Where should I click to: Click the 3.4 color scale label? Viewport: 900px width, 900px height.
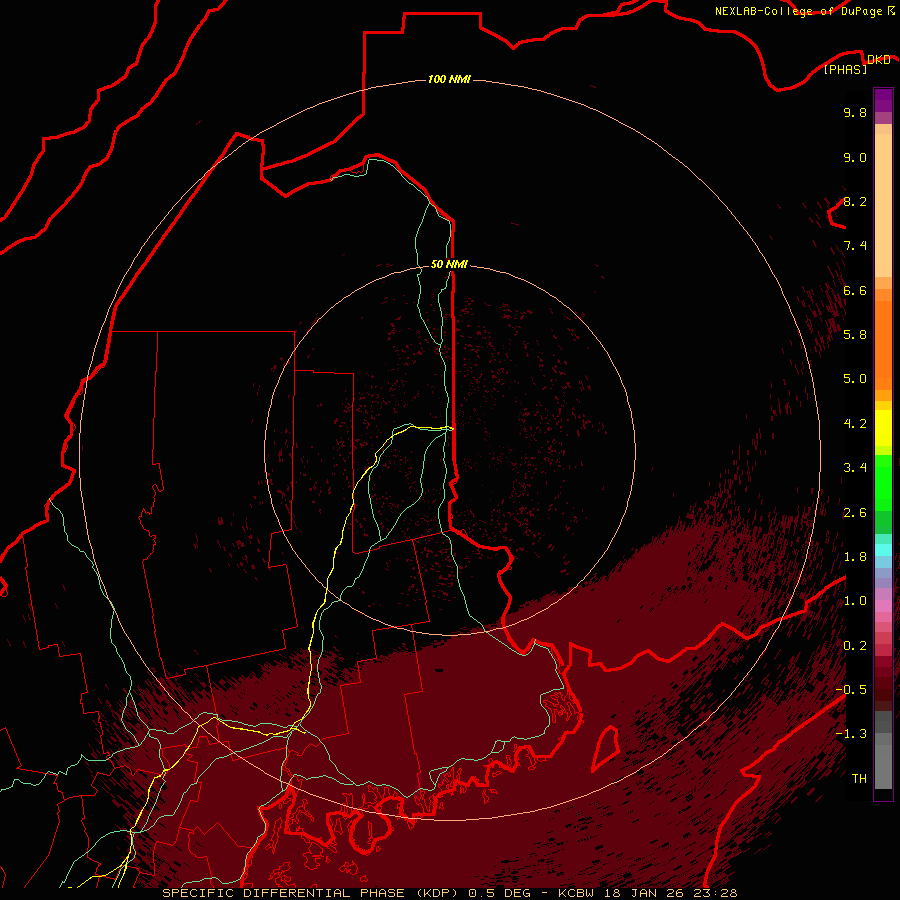point(855,468)
